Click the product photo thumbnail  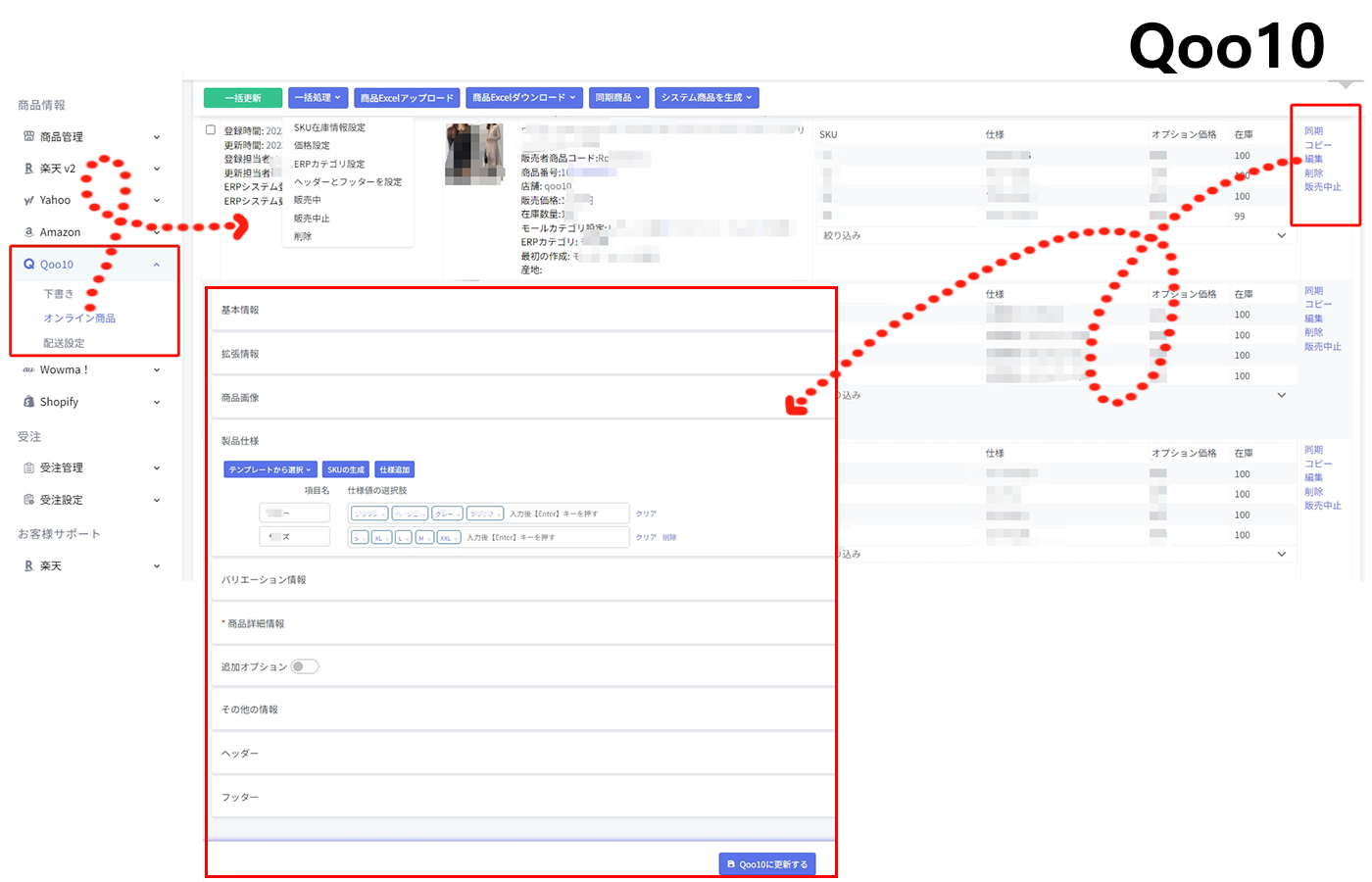474,154
